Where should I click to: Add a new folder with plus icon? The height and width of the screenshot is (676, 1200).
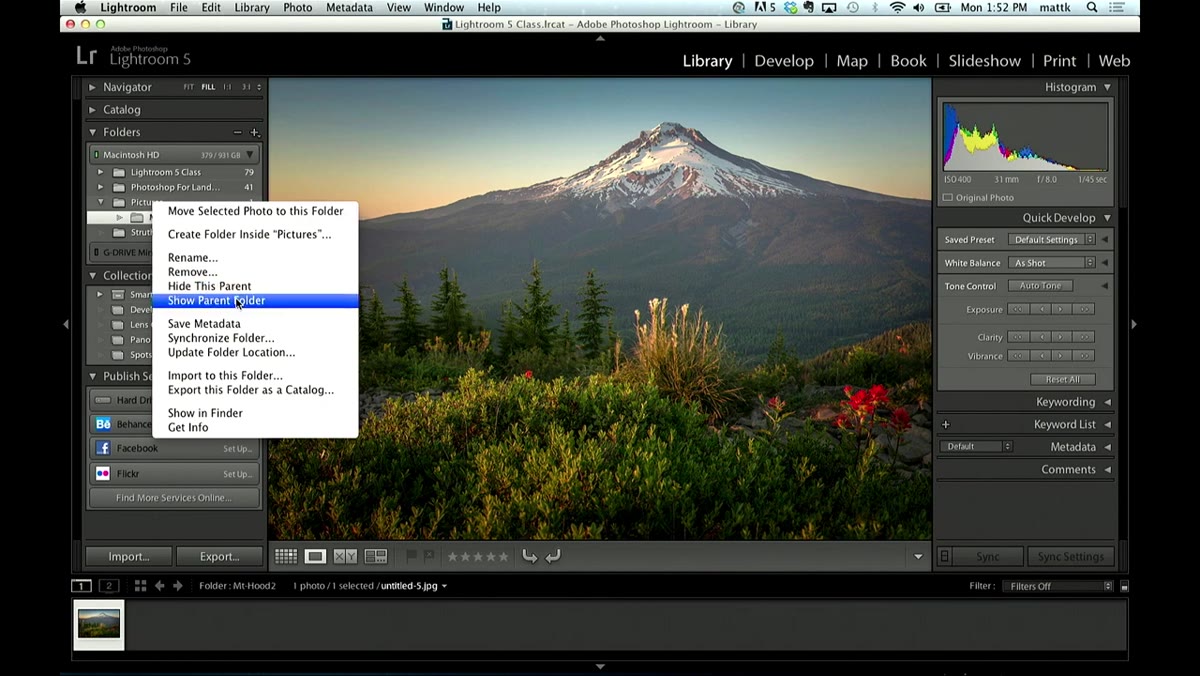tap(255, 132)
